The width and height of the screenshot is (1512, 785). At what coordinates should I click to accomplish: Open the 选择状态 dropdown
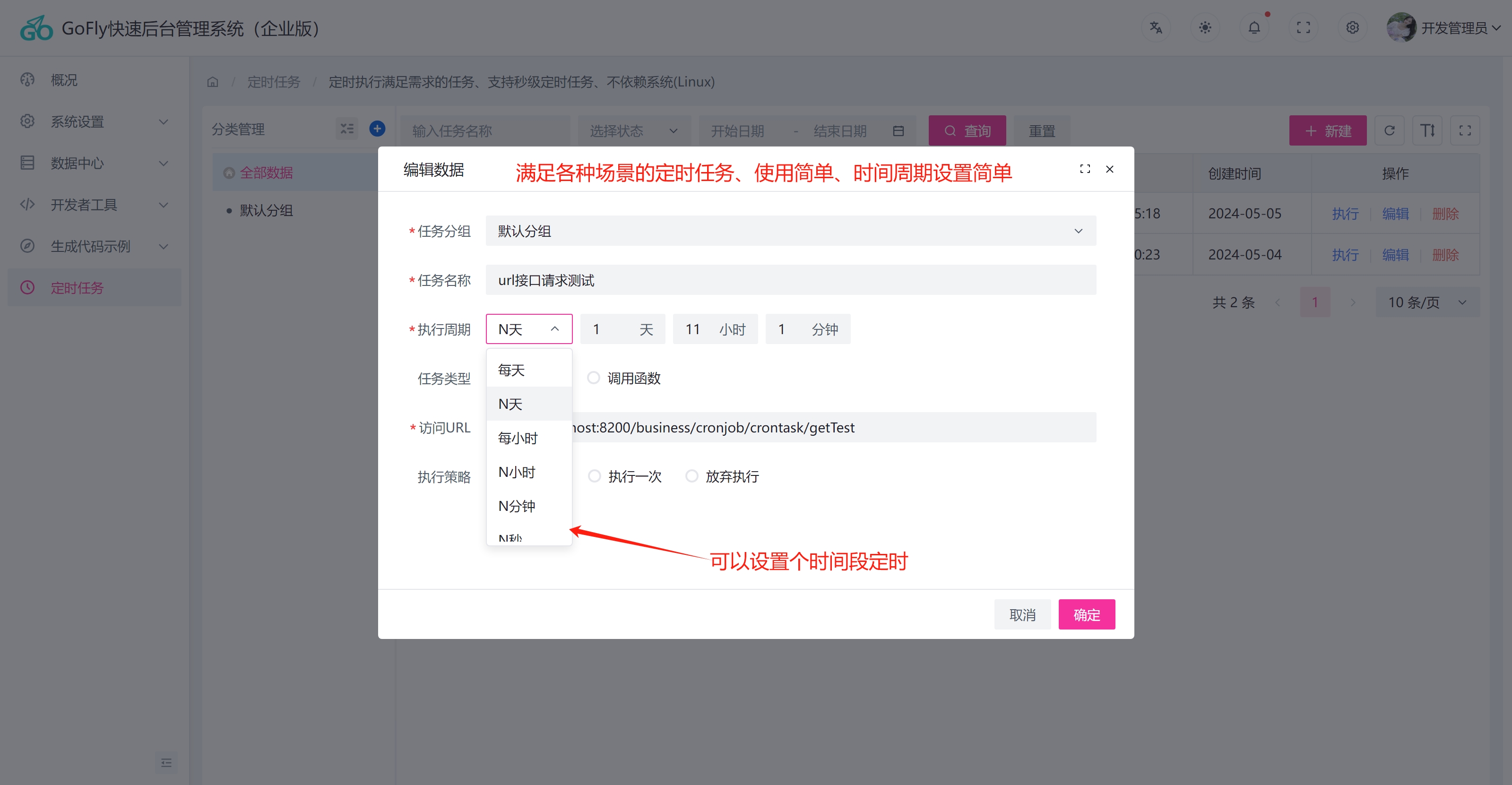click(x=633, y=130)
